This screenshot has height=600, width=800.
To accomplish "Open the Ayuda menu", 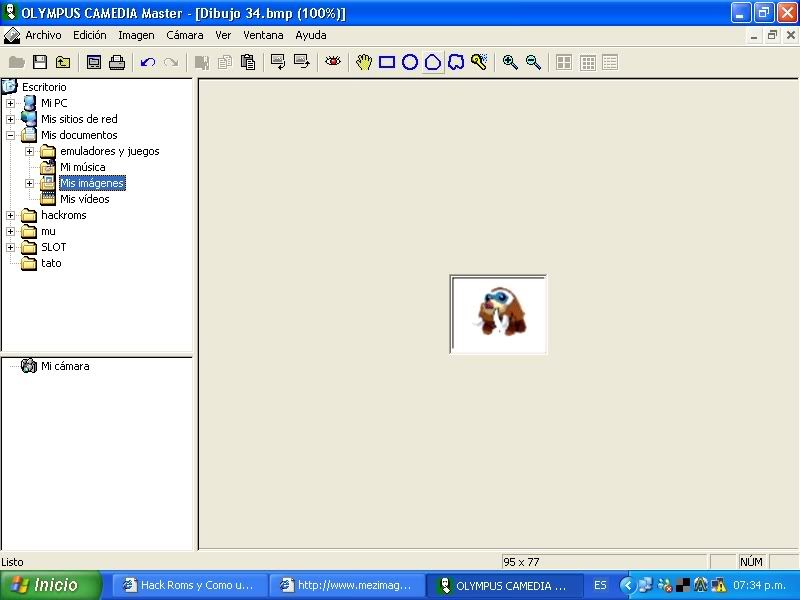I will click(311, 35).
